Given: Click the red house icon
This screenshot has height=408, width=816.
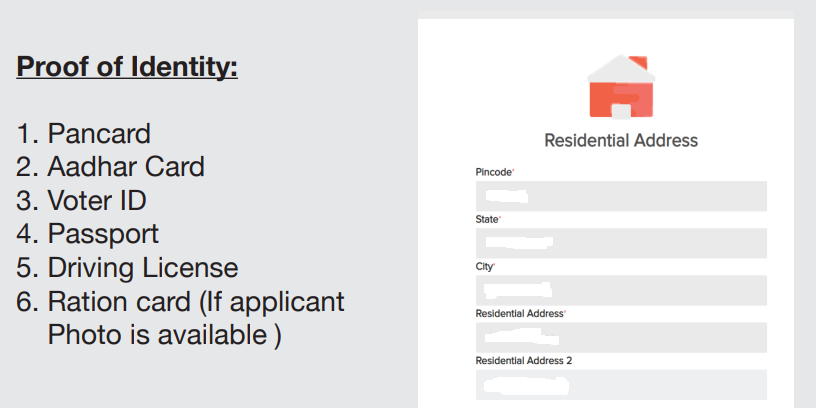Looking at the screenshot, I should [621, 87].
